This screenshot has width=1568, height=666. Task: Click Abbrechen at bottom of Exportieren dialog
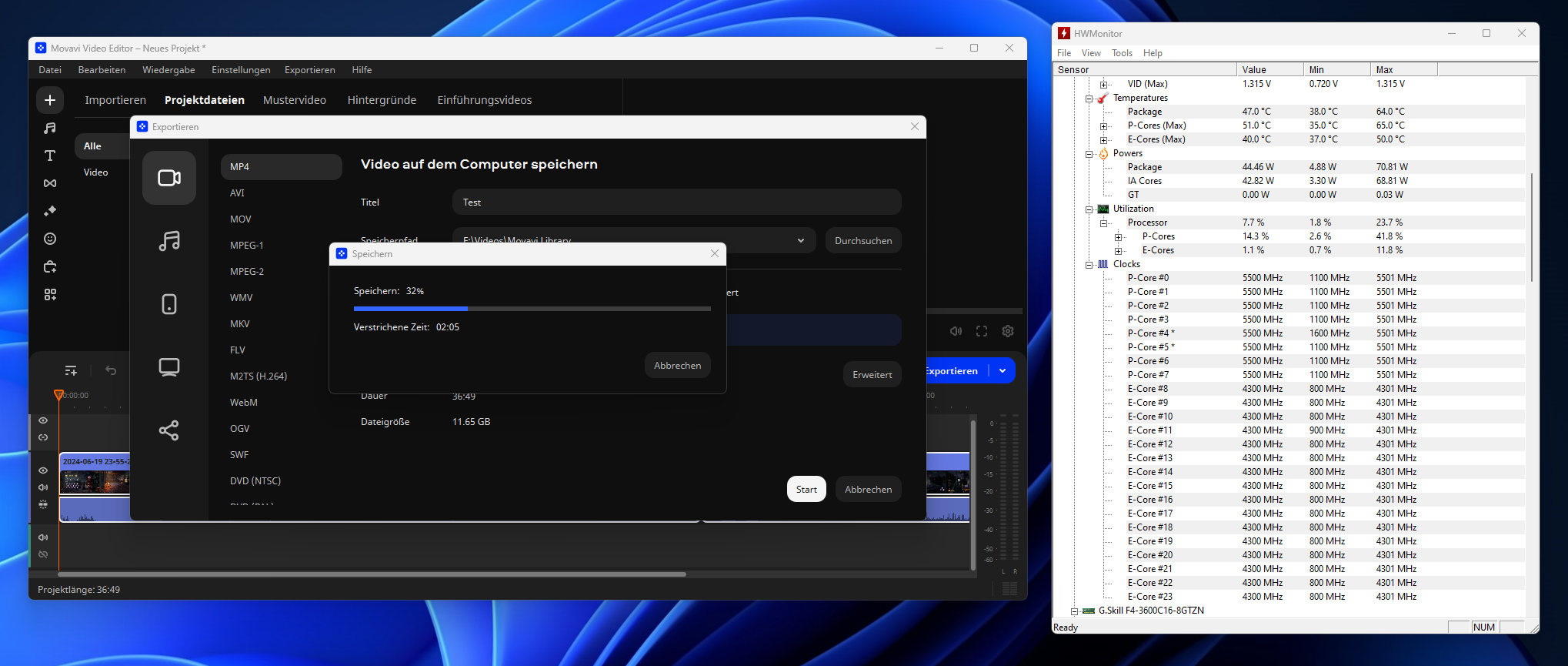pyautogui.click(x=868, y=490)
